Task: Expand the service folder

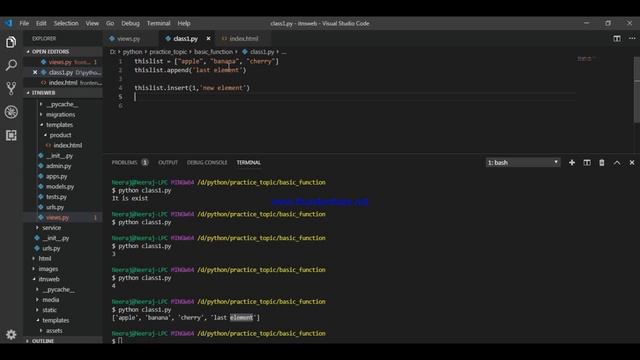Action: [x=51, y=227]
